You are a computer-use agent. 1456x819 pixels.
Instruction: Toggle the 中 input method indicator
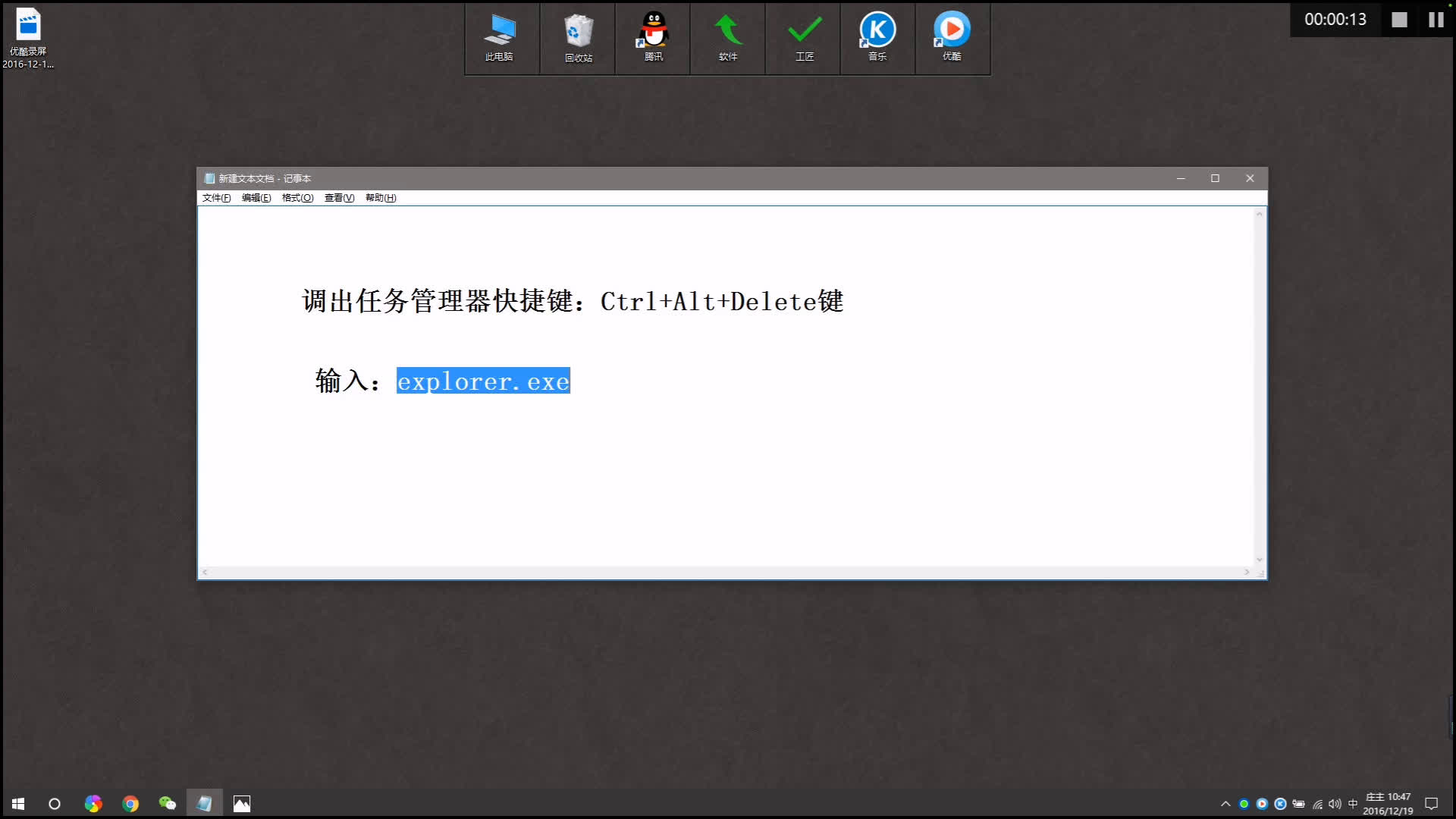pyautogui.click(x=1353, y=804)
